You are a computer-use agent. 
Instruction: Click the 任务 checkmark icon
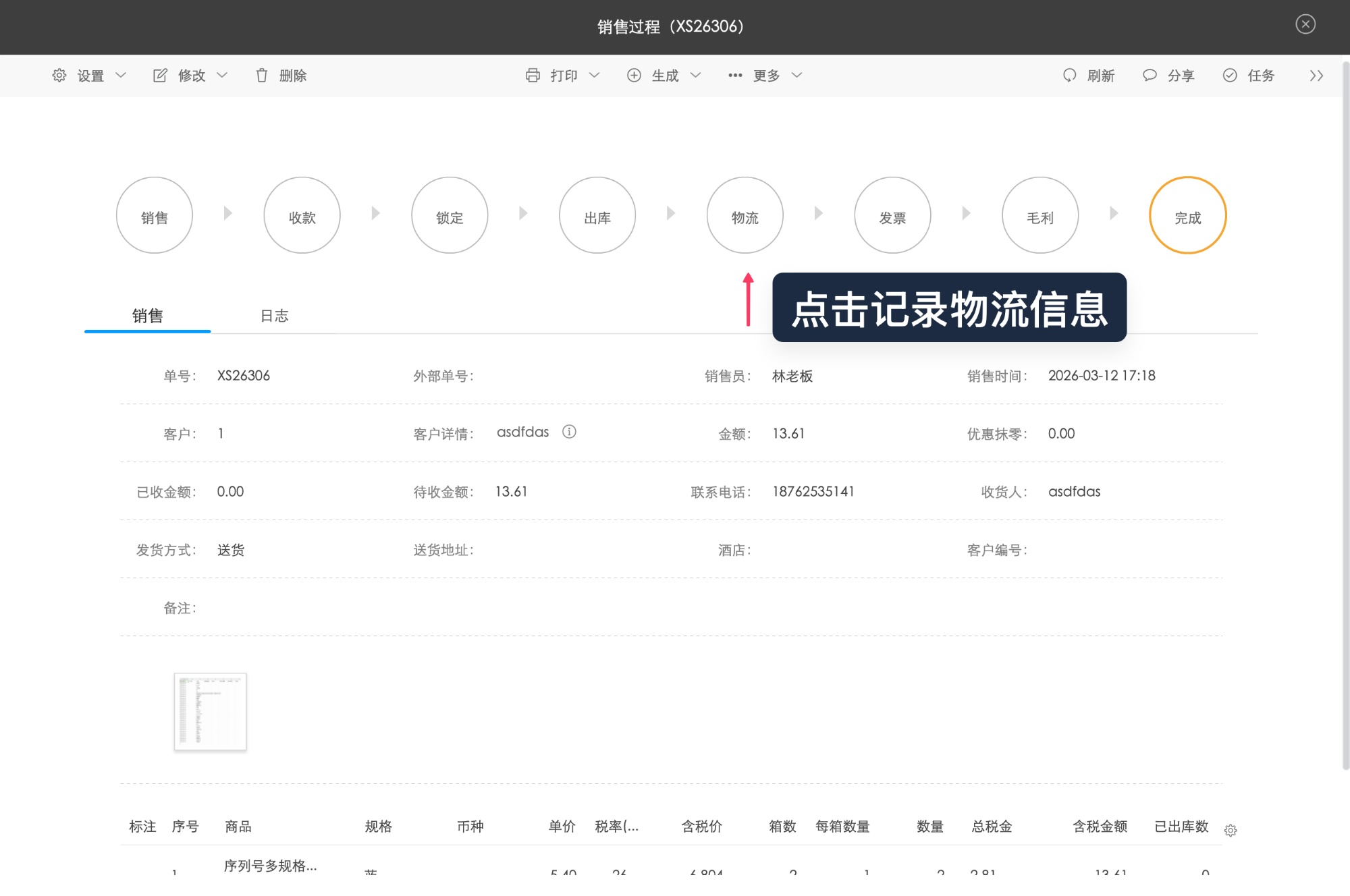tap(1230, 76)
